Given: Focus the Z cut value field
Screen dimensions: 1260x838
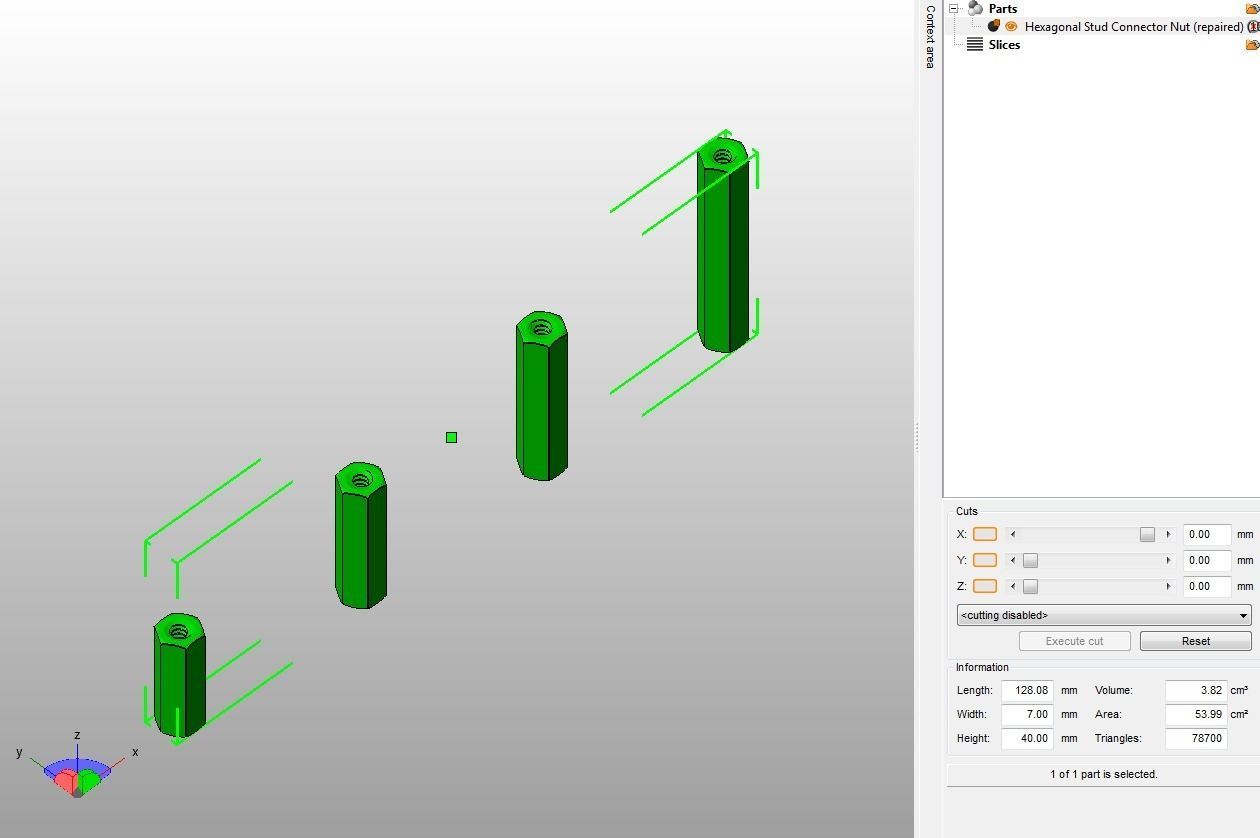Looking at the screenshot, I should click(1206, 586).
